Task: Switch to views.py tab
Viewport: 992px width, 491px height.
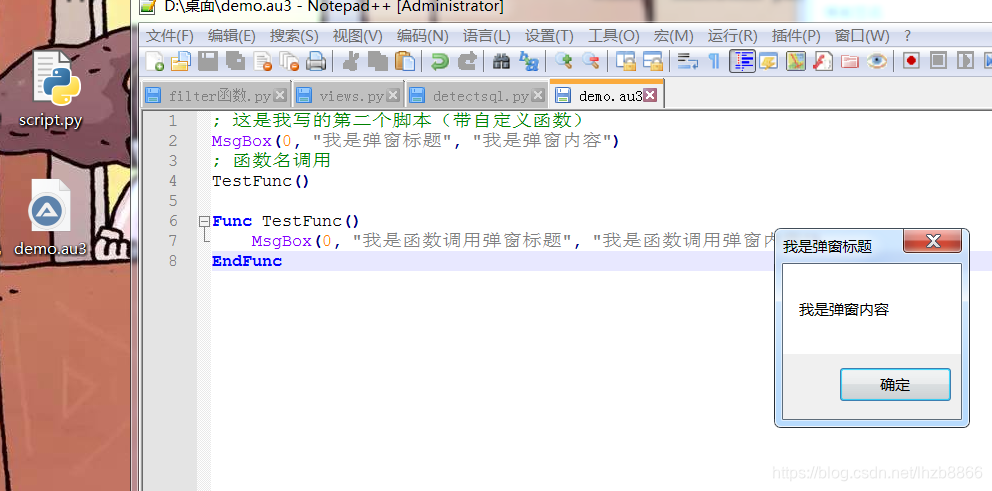Action: [x=348, y=96]
